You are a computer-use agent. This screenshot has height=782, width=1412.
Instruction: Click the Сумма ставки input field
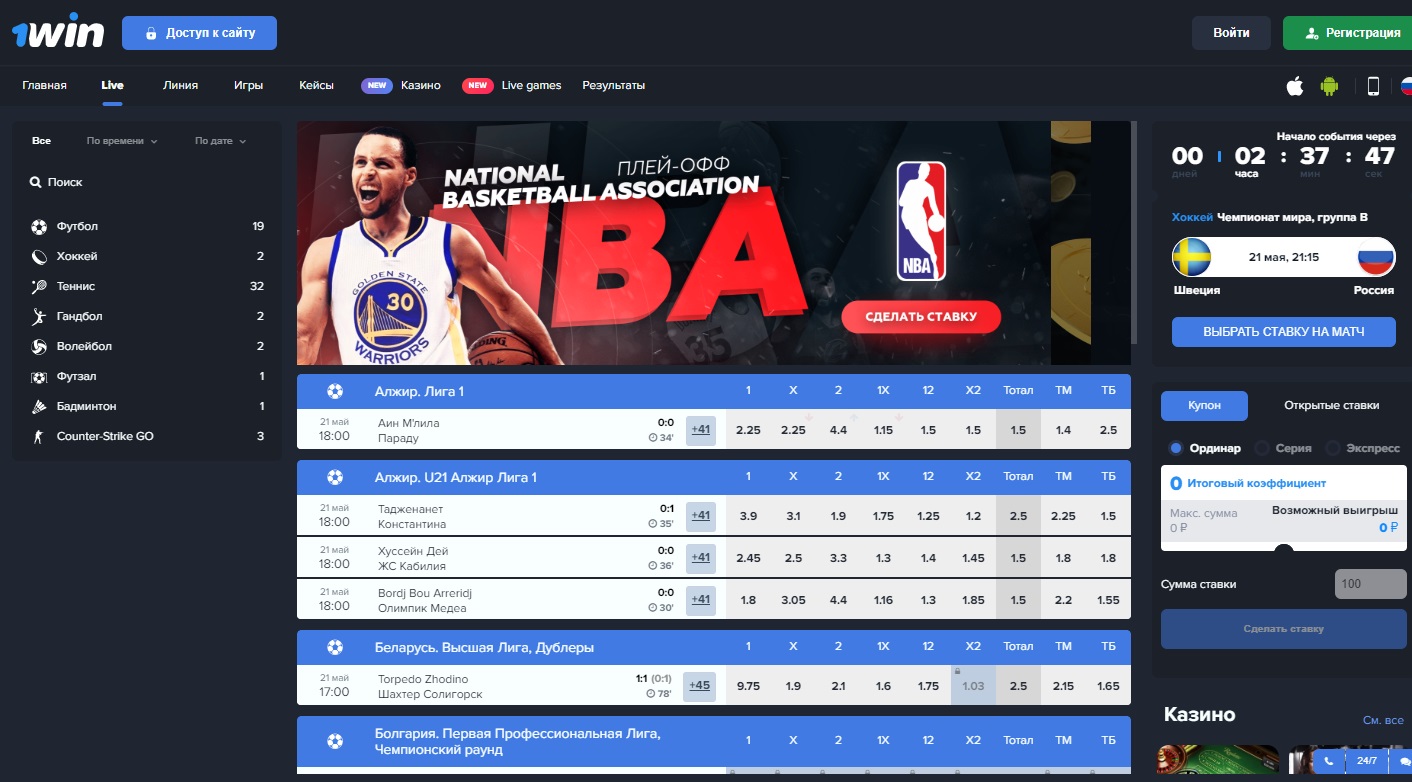click(1370, 584)
